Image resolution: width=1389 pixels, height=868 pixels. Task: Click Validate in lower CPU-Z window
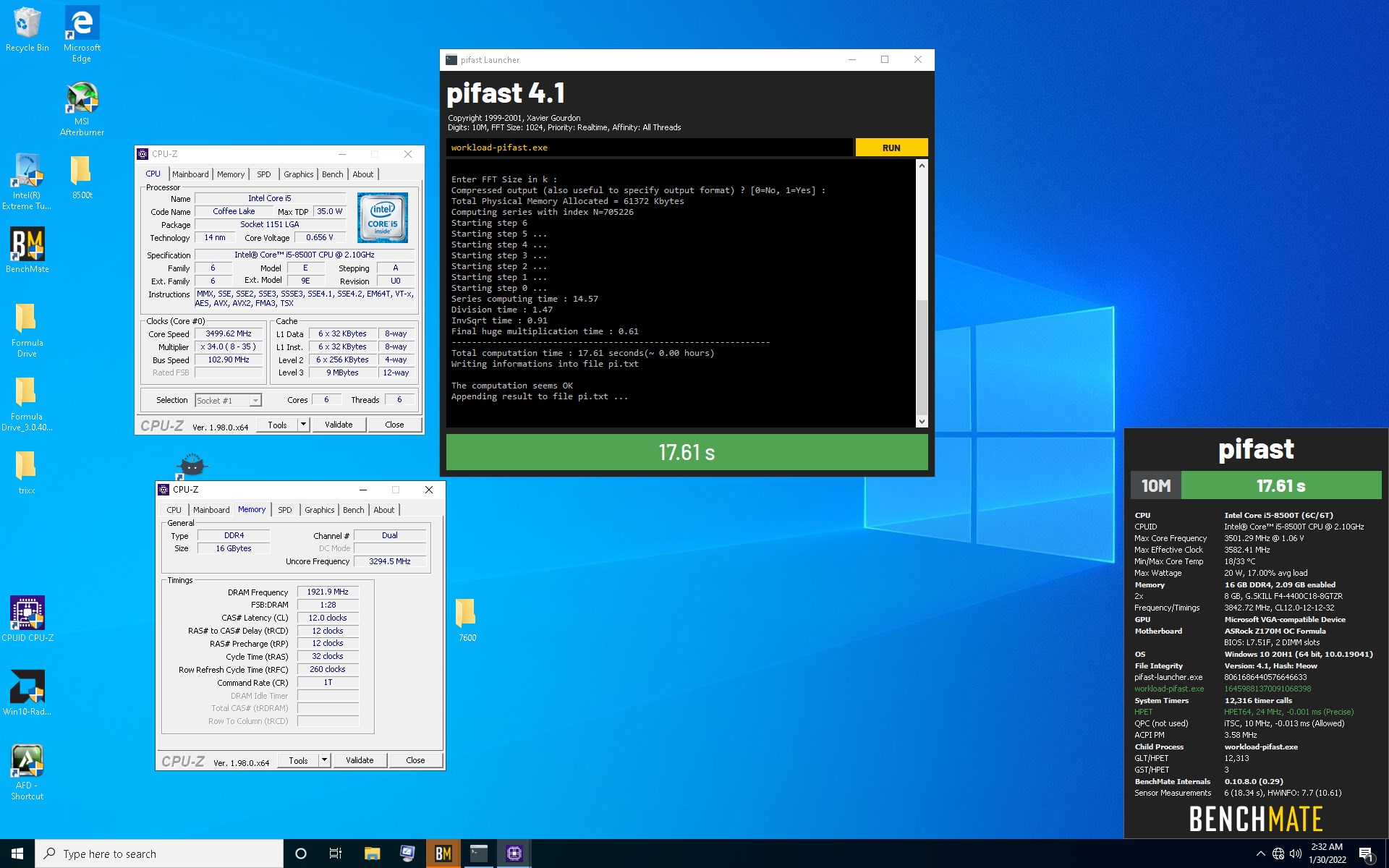coord(360,760)
